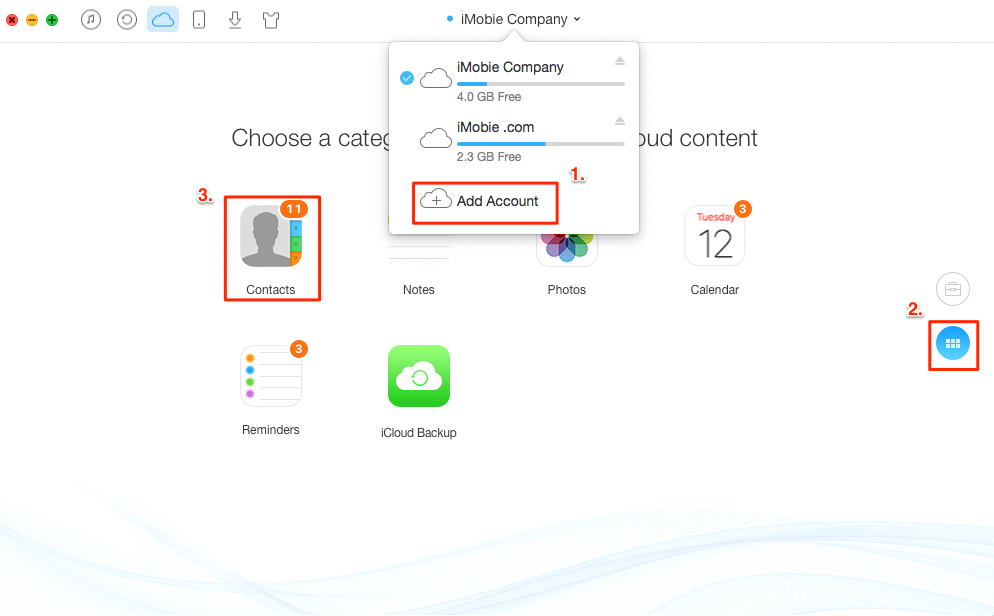
Task: Open the Calendar category icon
Action: tap(715, 237)
